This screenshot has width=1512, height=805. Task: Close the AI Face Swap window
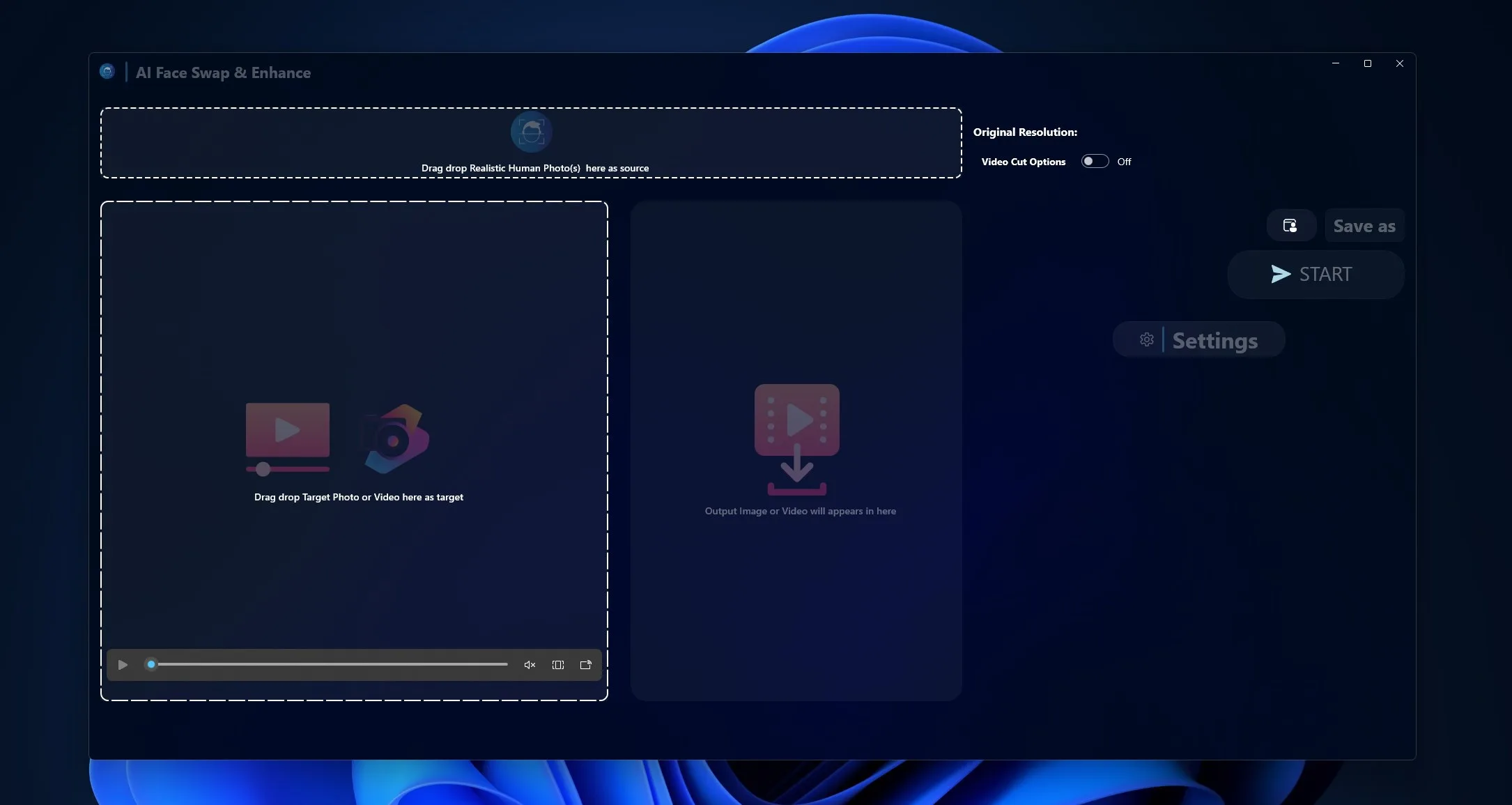pos(1400,63)
